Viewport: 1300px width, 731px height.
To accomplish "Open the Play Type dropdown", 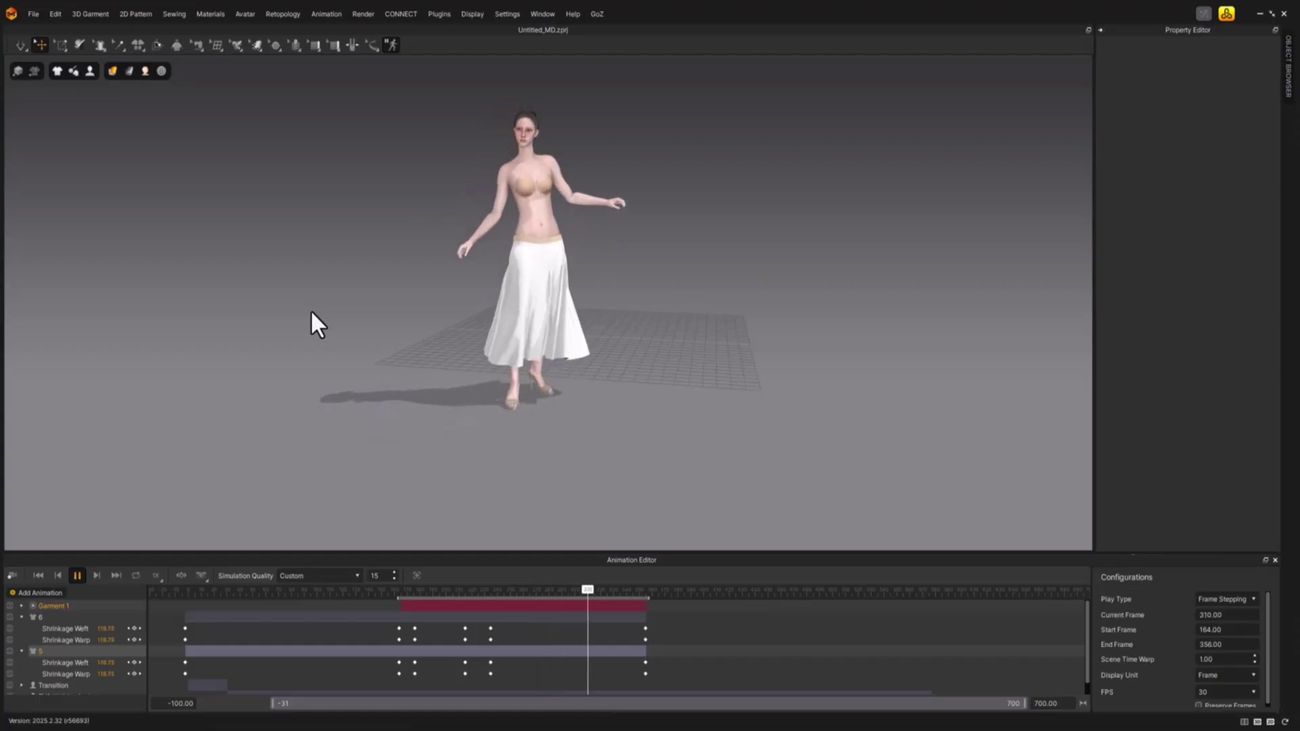I will 1226,599.
